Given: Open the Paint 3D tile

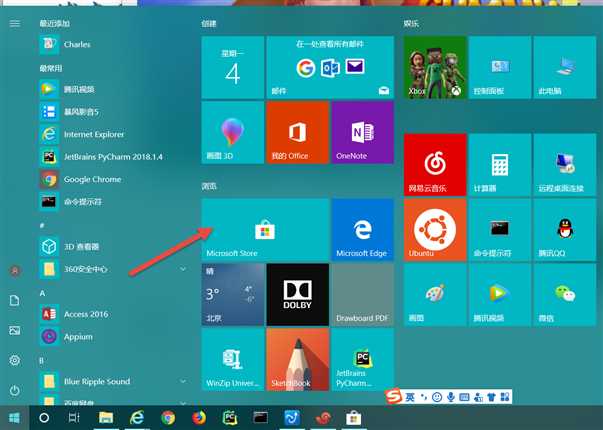Looking at the screenshot, I should [233, 132].
